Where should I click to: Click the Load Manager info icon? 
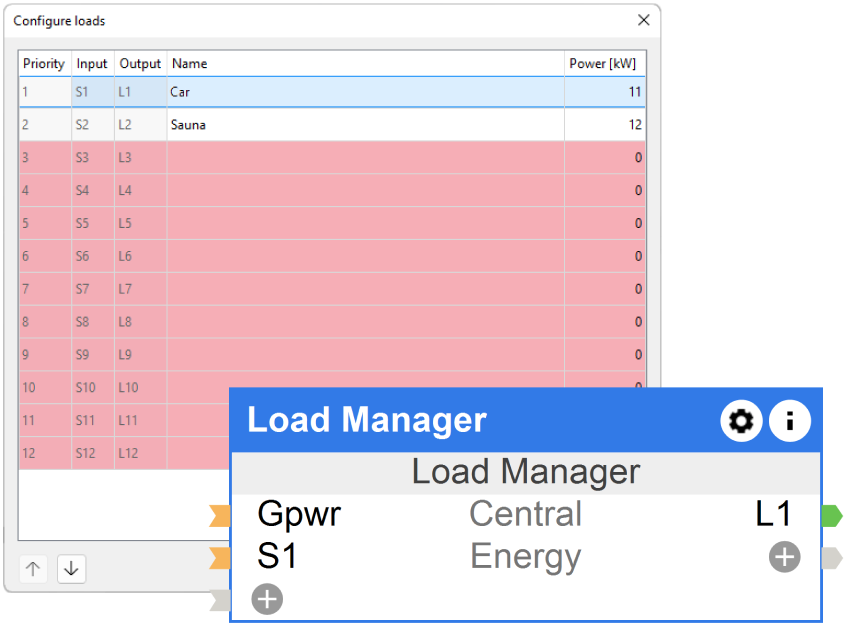(789, 421)
